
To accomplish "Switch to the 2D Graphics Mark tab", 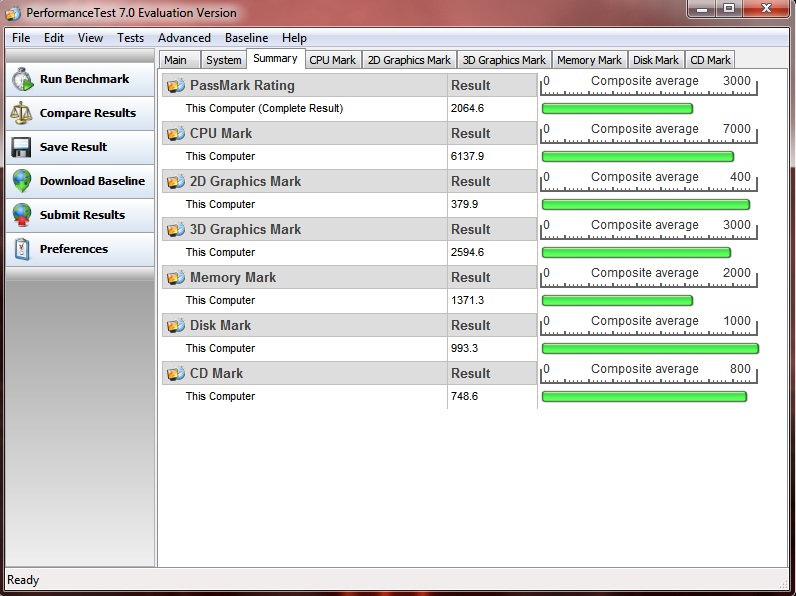I will pos(409,60).
